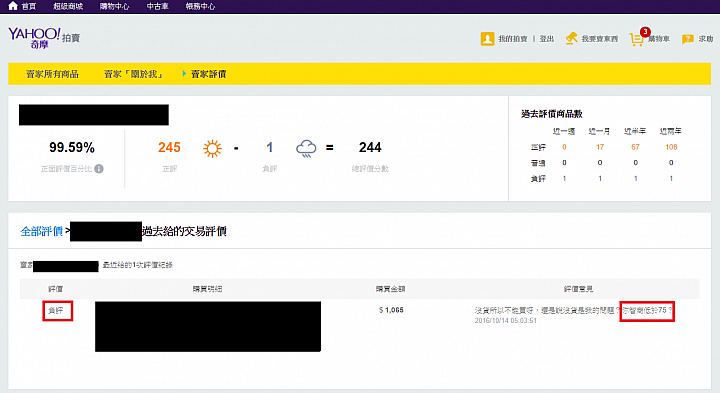Open 中古車 in top navigation
The image size is (720, 393).
(158, 6)
